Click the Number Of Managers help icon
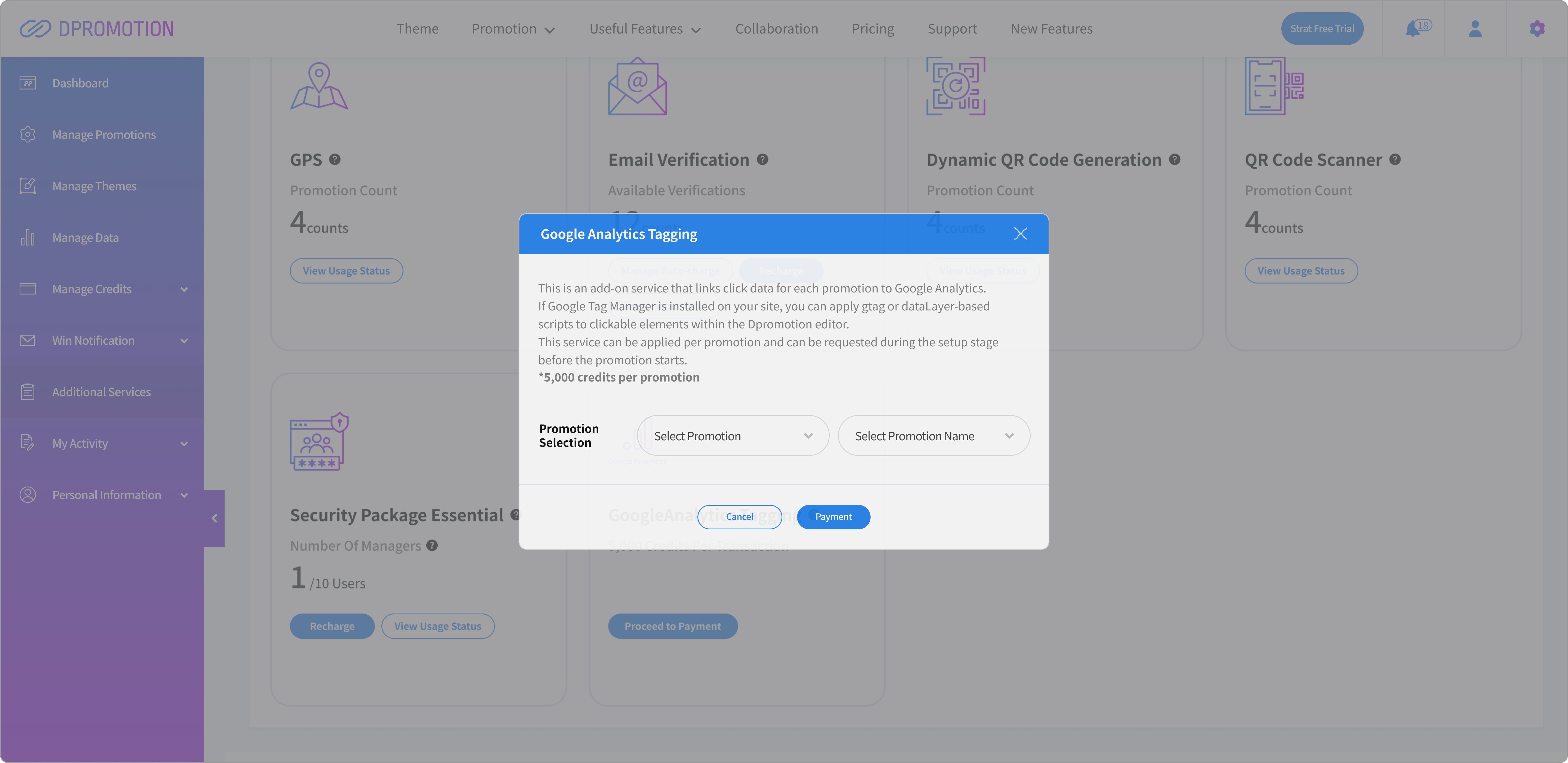Screen dimensions: 1568x763 click(x=432, y=546)
